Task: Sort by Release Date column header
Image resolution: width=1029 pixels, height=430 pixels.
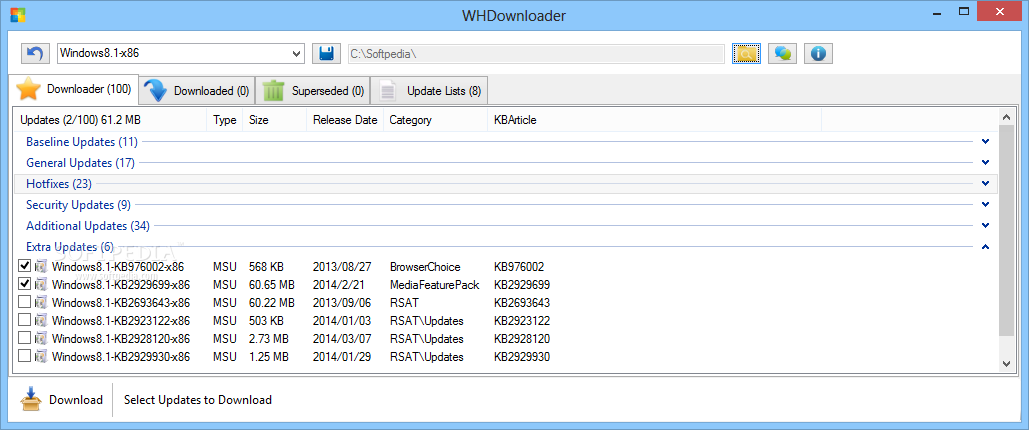Action: pos(345,120)
